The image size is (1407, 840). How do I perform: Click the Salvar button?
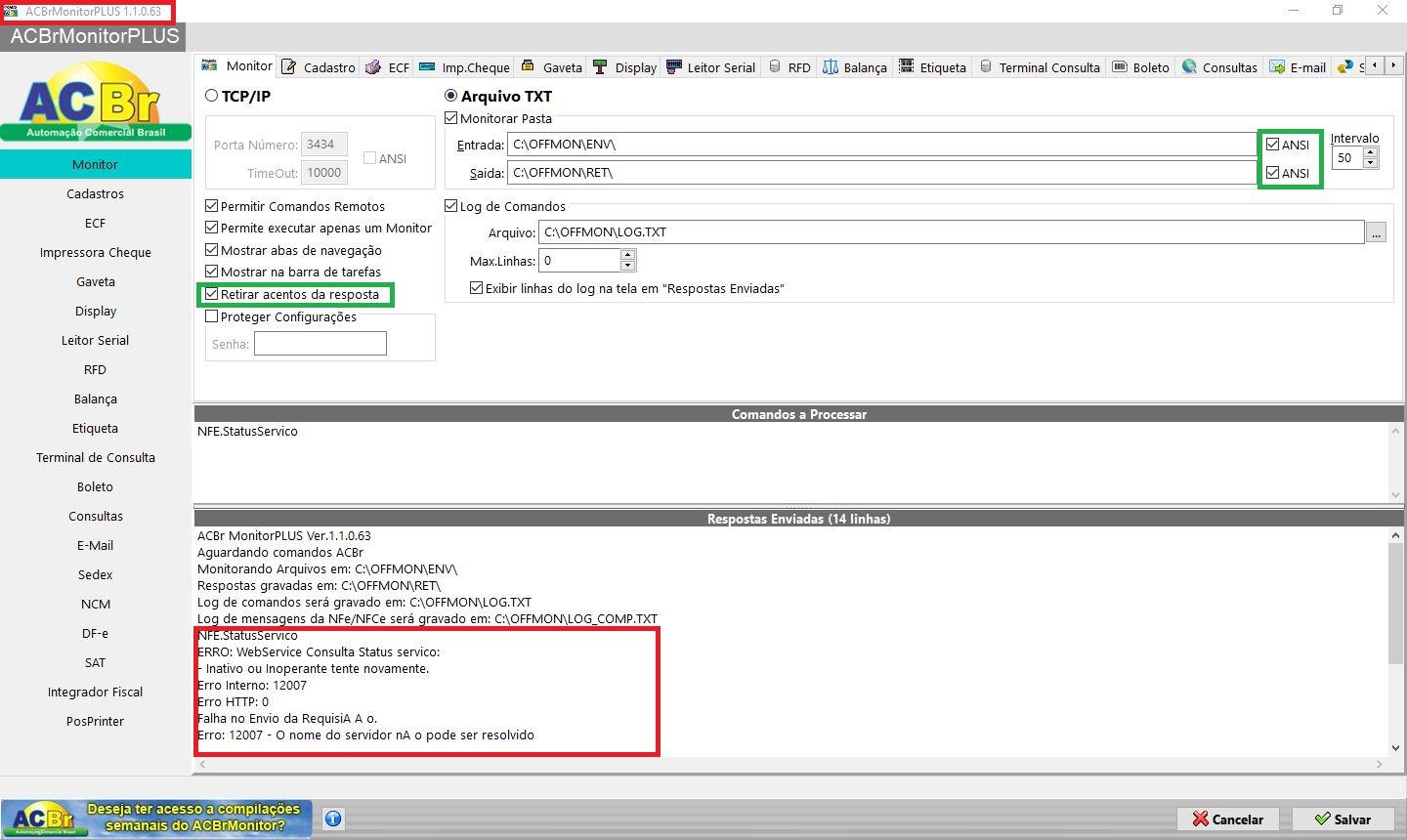[x=1343, y=819]
